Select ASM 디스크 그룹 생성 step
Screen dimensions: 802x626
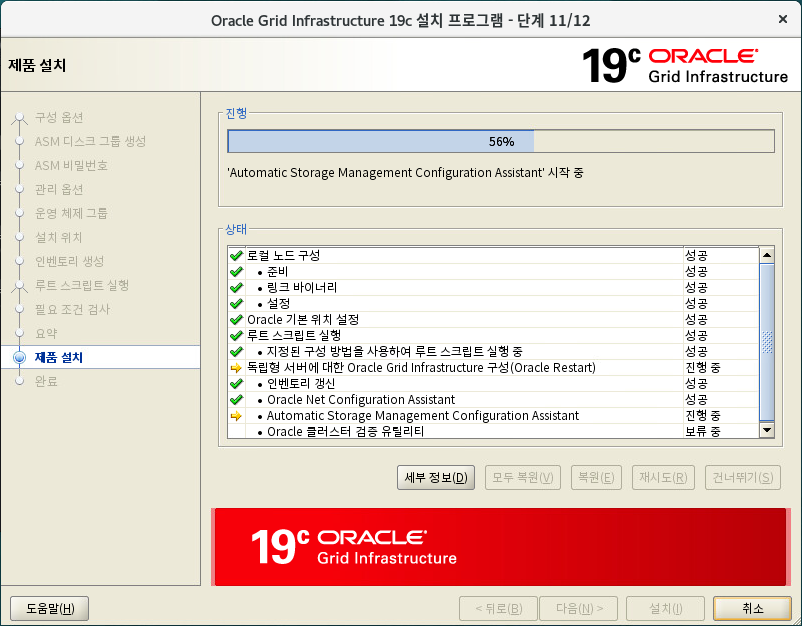[90, 141]
